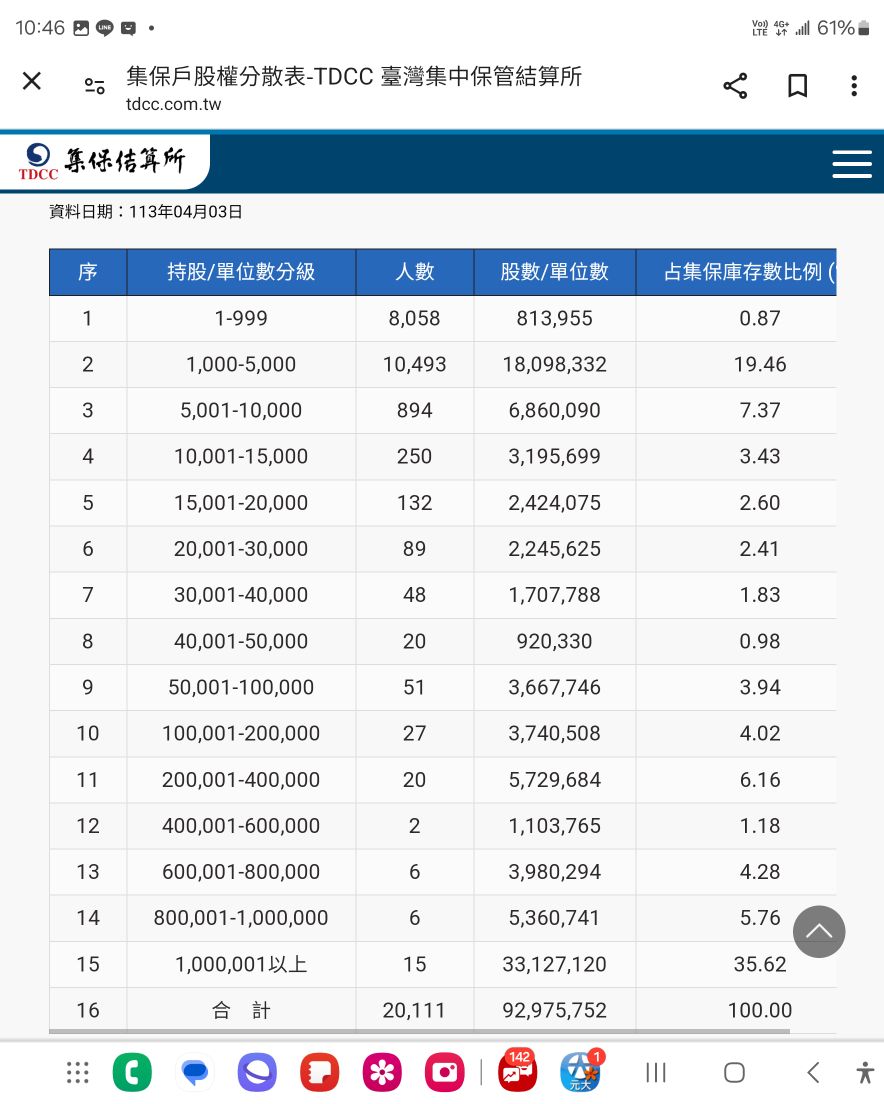Select the 800,001-1,000,000 range cell
Screen dimensions: 884x1104
(241, 918)
